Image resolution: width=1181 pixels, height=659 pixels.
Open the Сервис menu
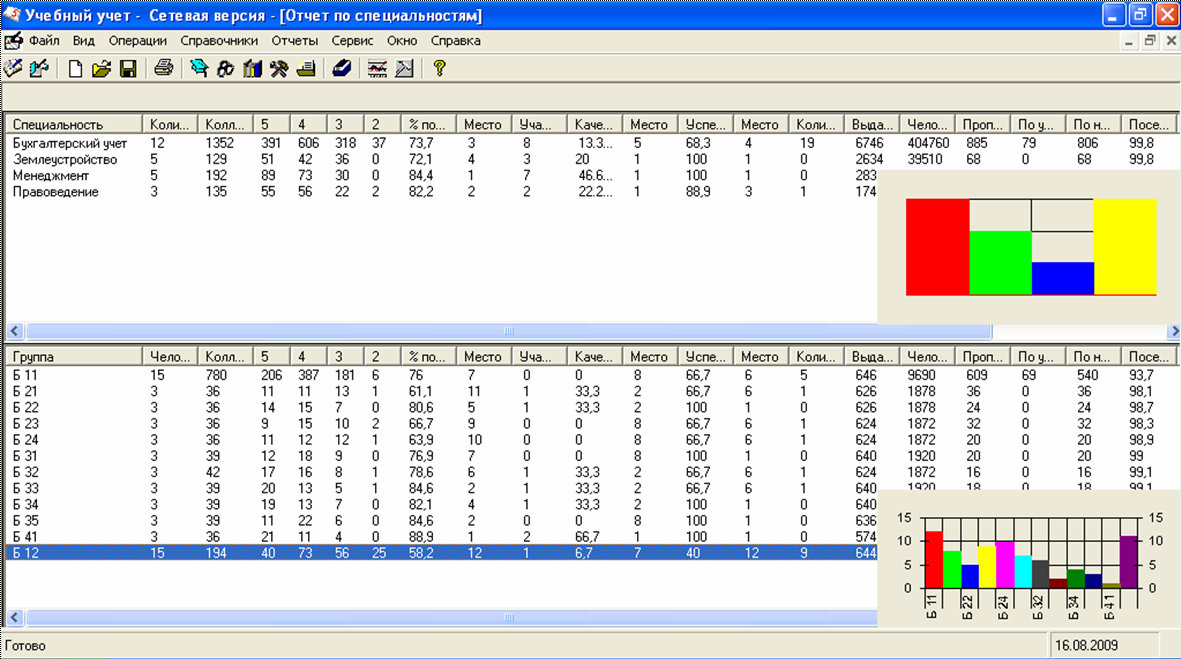click(x=352, y=41)
